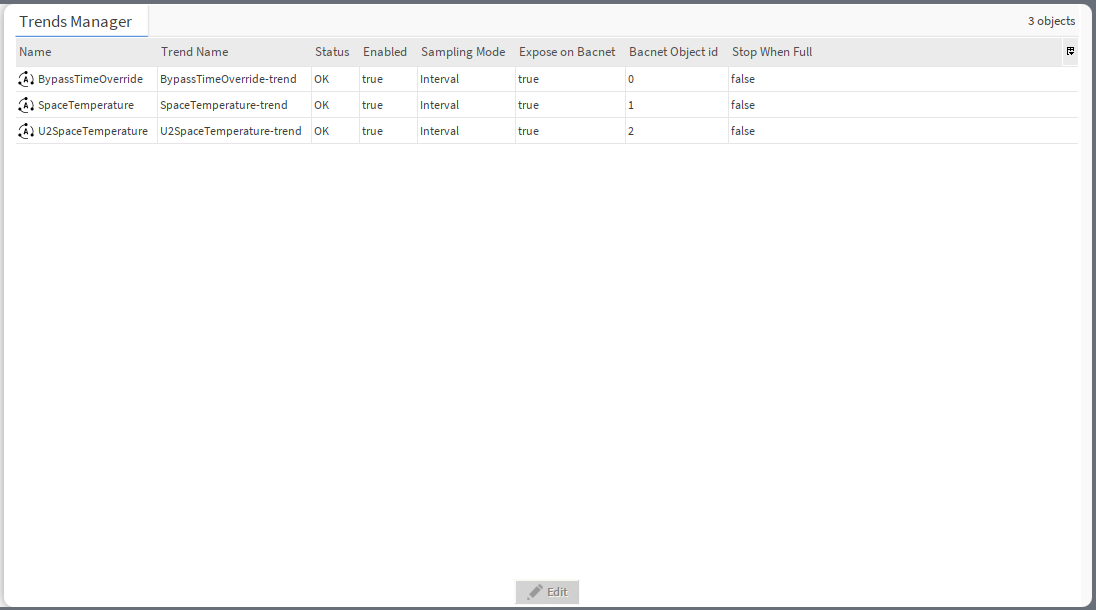Sort by Stop When Full column
Screen dimensions: 1096x610
772,52
